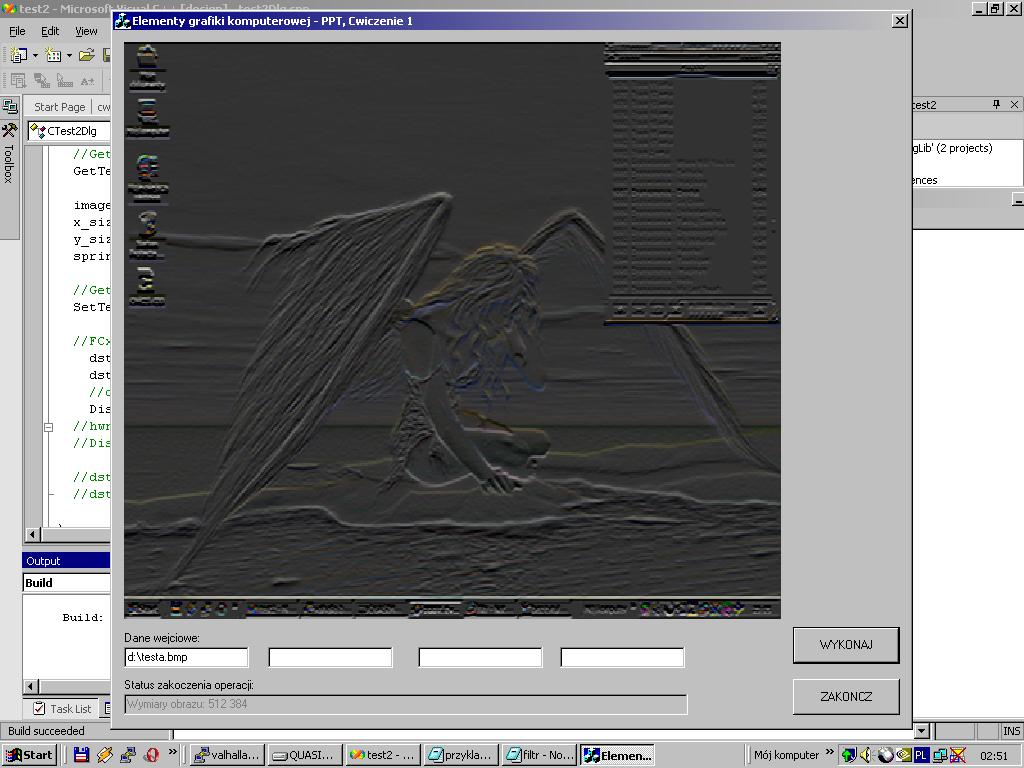Open the Add New Item dropdown arrow

tap(69, 56)
